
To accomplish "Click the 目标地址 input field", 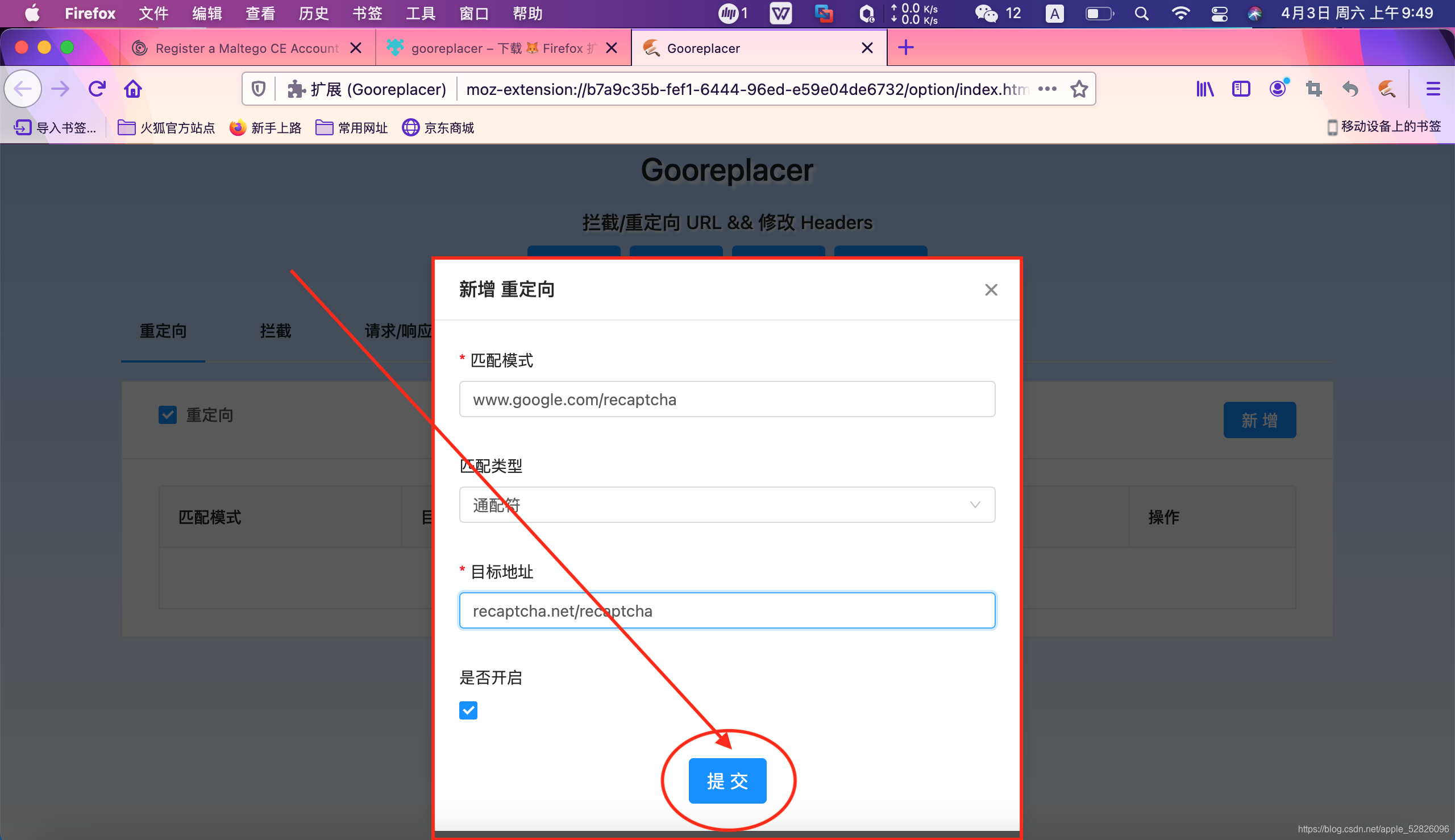I will [727, 610].
